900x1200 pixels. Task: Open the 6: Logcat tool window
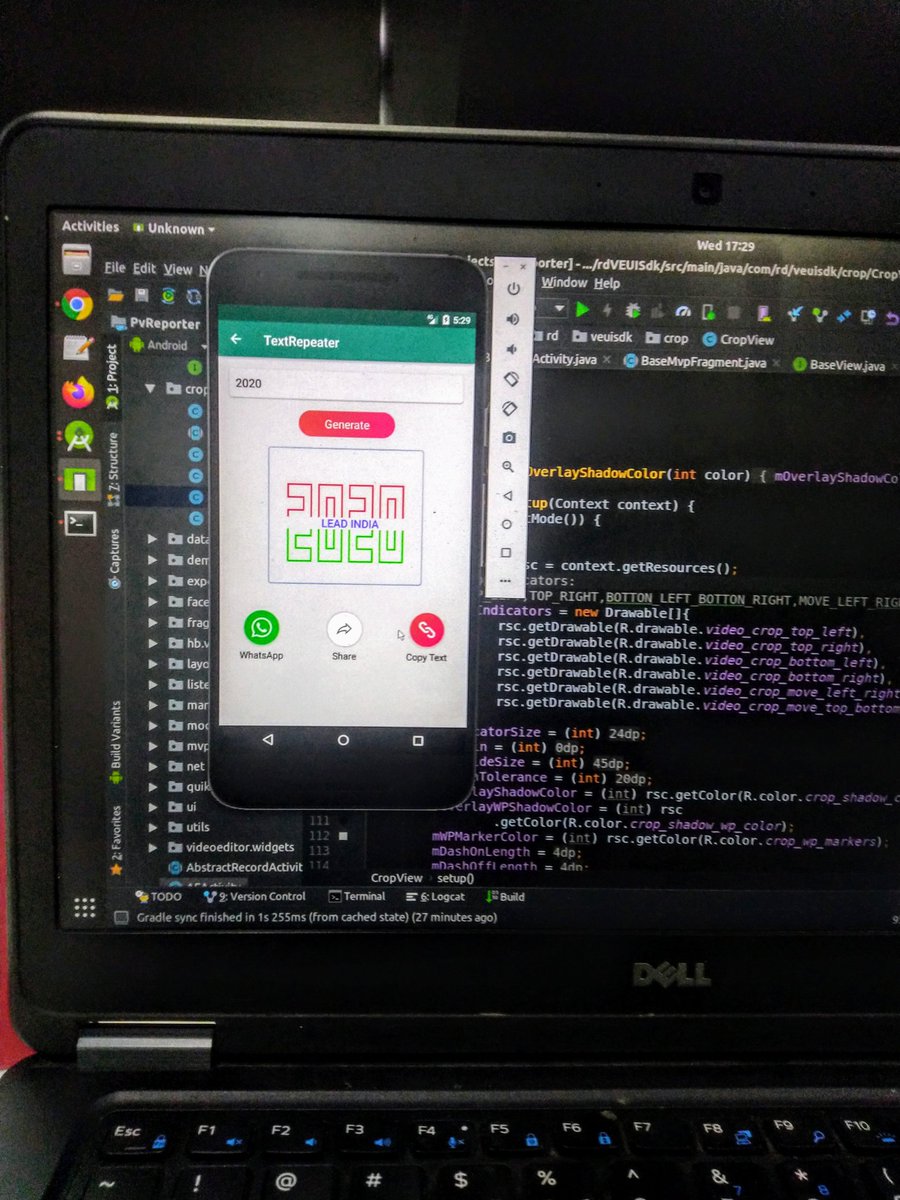435,897
